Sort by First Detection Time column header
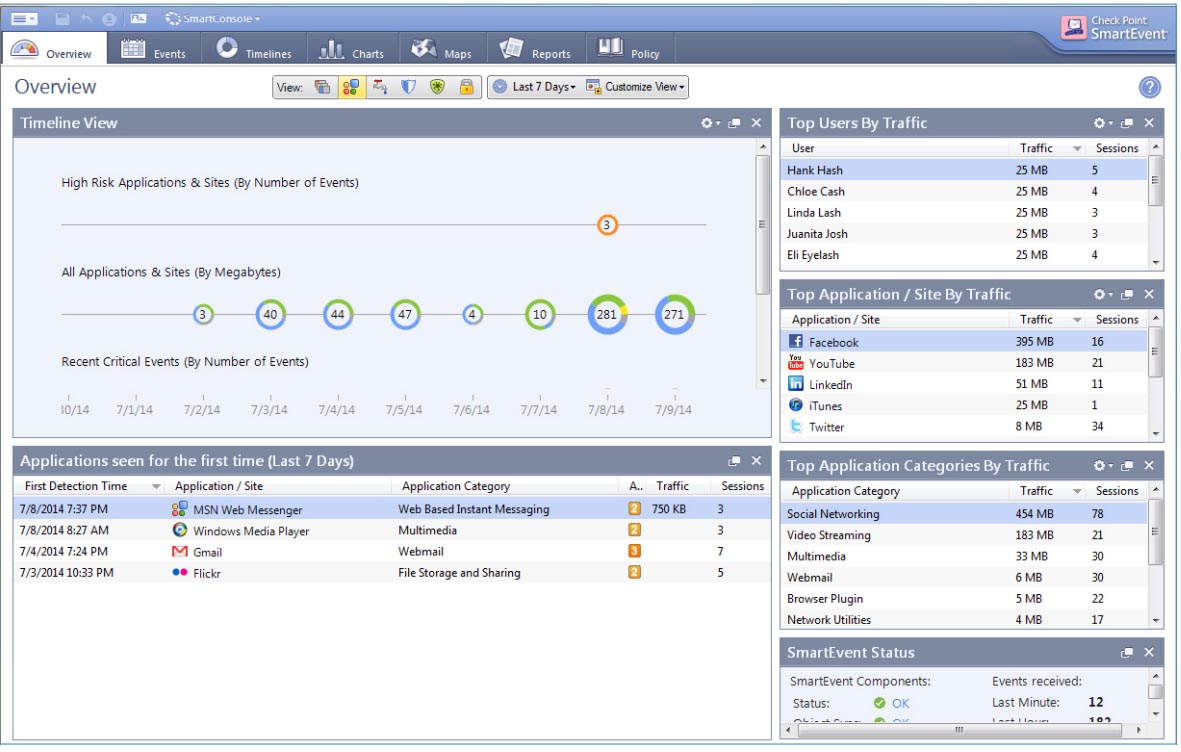The width and height of the screenshot is (1181, 752). pyautogui.click(x=76, y=486)
